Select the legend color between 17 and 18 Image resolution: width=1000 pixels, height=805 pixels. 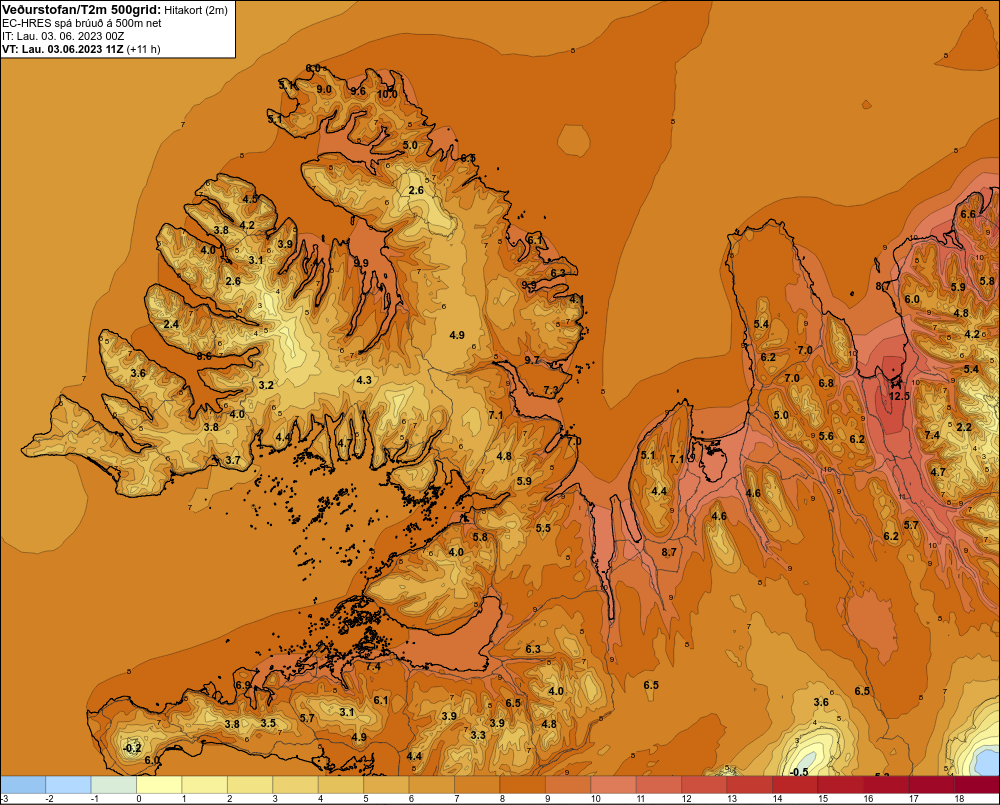931,784
